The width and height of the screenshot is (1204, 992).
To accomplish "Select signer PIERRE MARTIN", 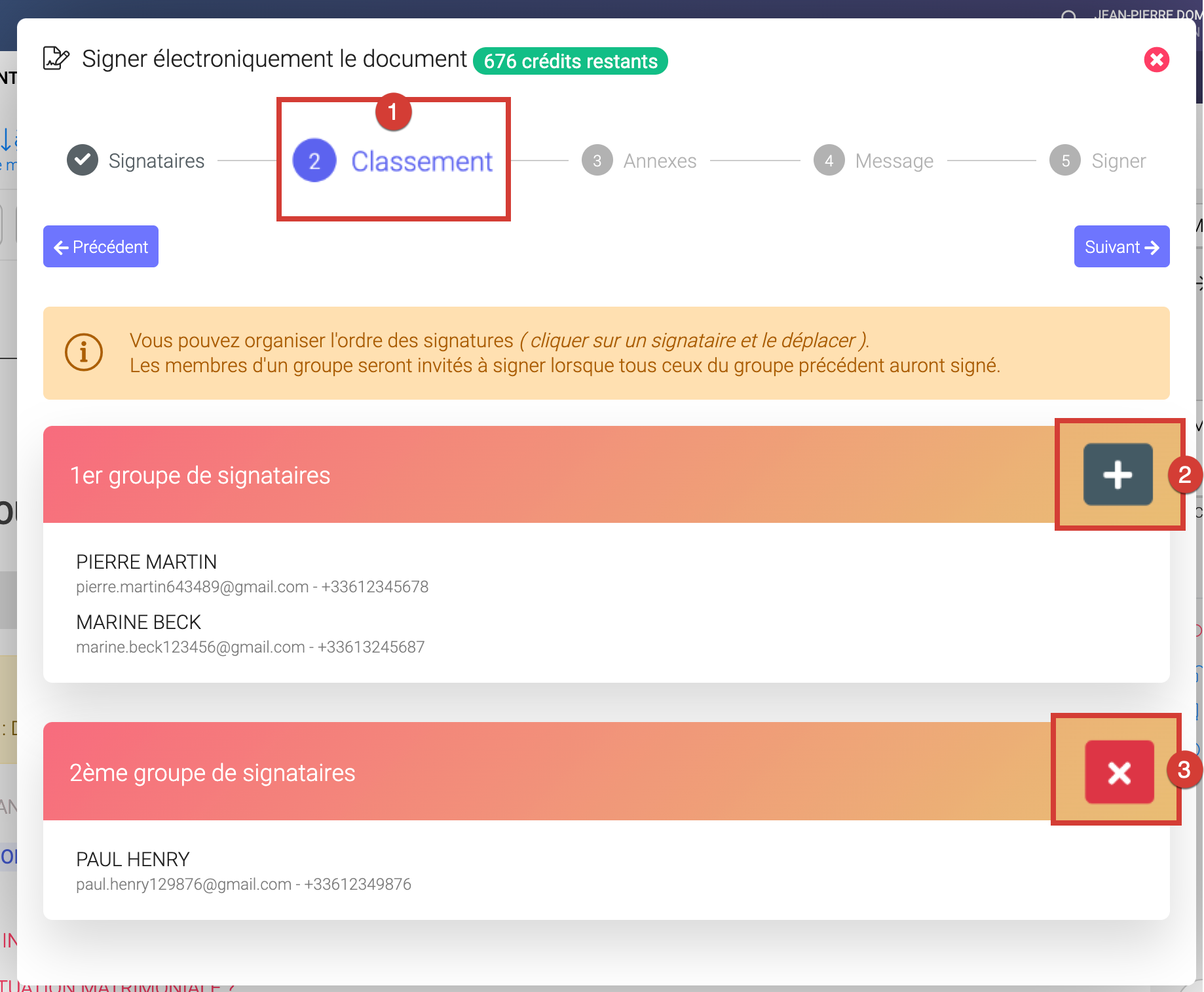I will coord(147,562).
